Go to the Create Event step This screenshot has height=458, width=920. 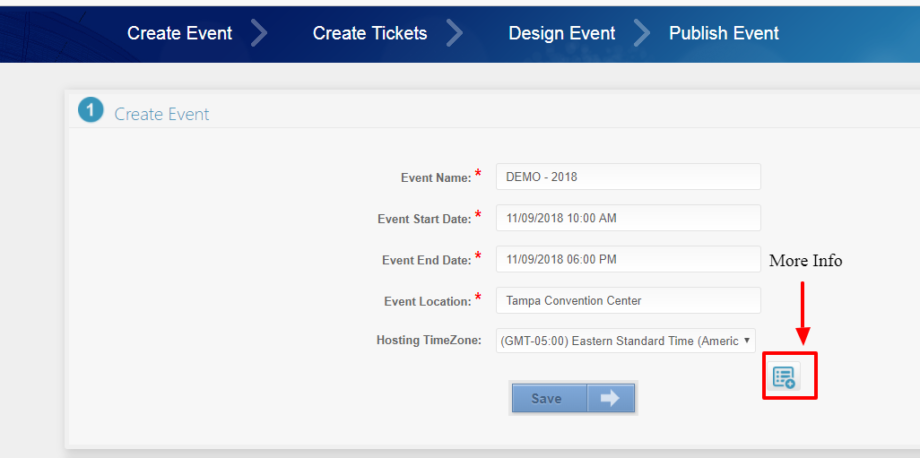tap(179, 33)
